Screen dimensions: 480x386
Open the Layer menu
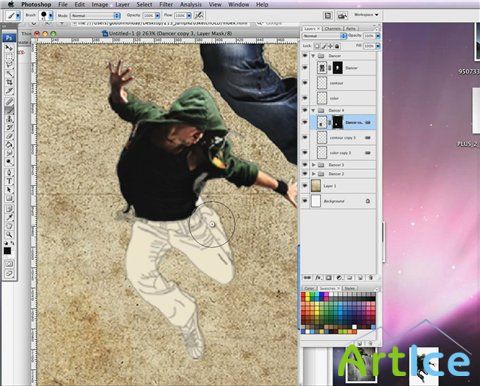(122, 4)
